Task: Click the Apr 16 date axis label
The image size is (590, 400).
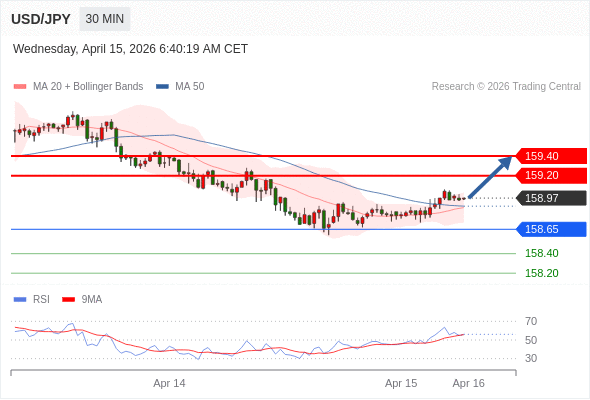Action: 468,383
